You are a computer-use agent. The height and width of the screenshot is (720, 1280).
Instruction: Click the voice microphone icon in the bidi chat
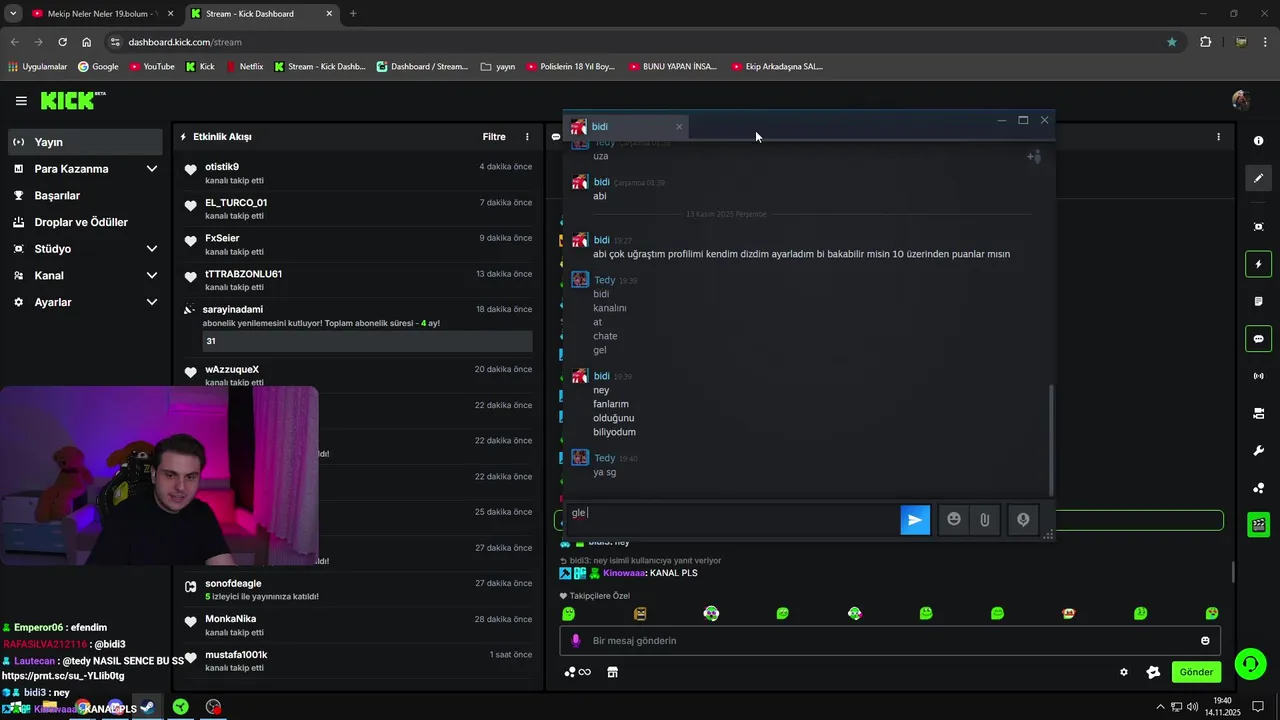pos(1023,520)
